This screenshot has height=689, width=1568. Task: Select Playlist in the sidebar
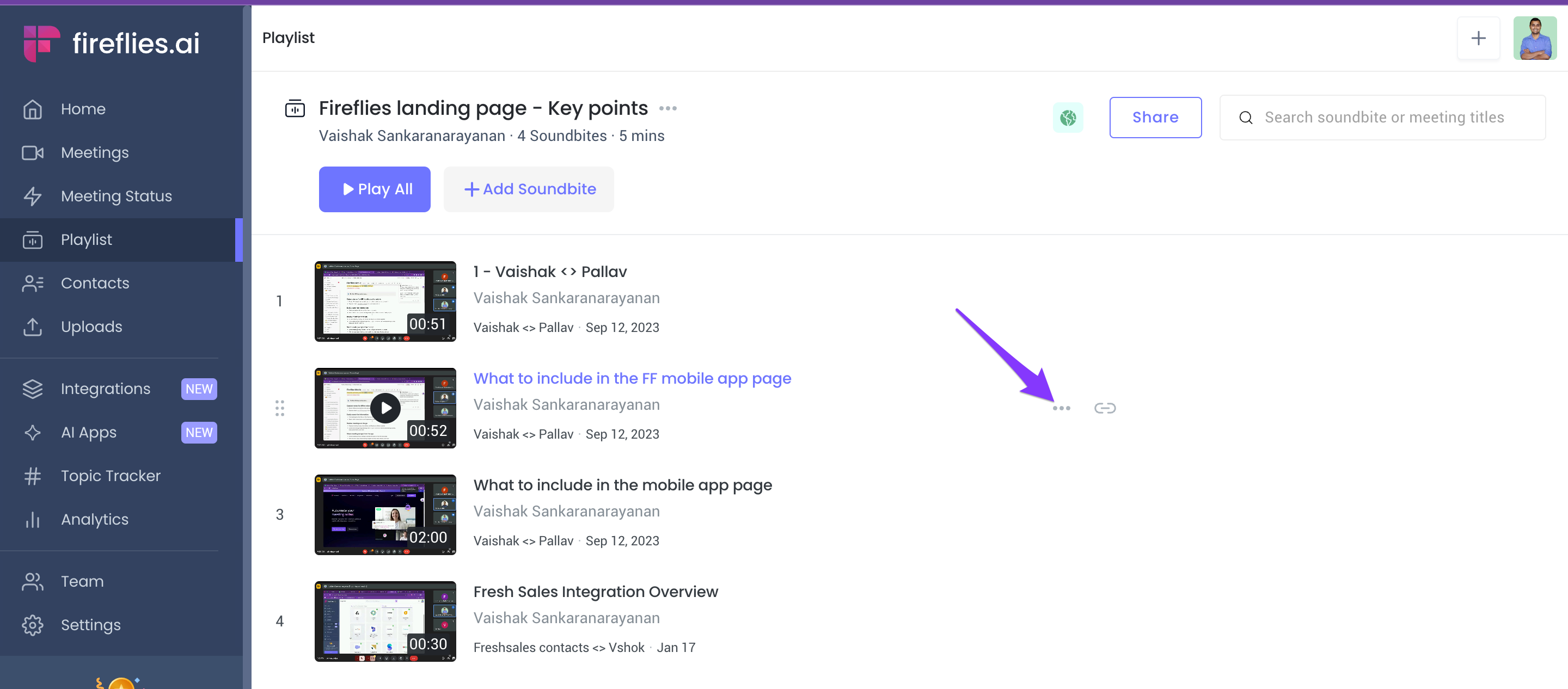121,240
